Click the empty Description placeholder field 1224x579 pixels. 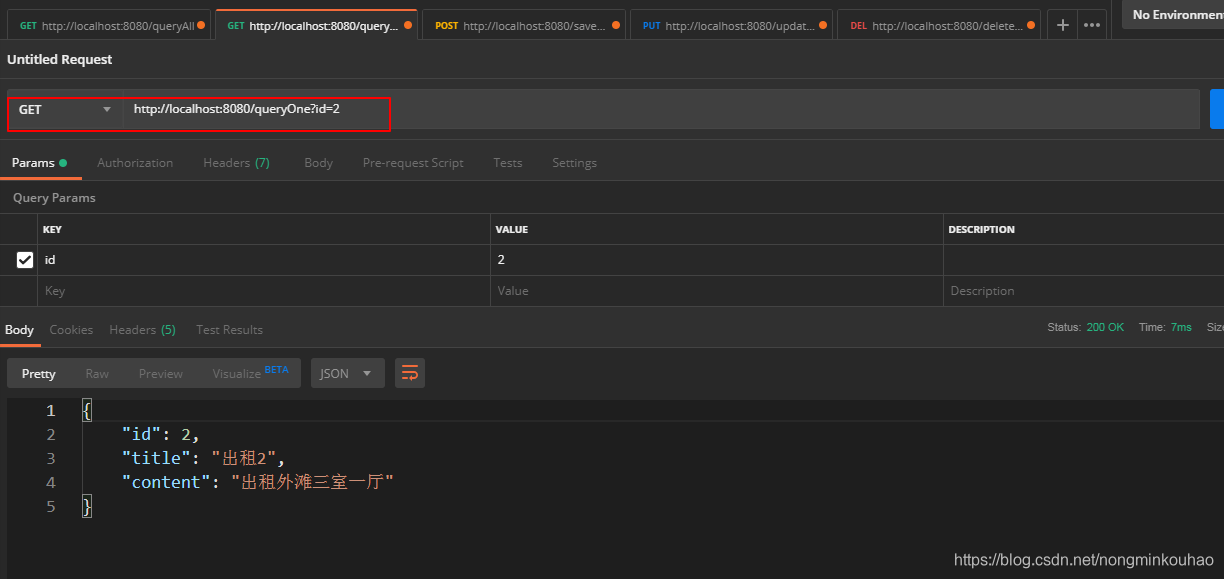pyautogui.click(x=1083, y=291)
